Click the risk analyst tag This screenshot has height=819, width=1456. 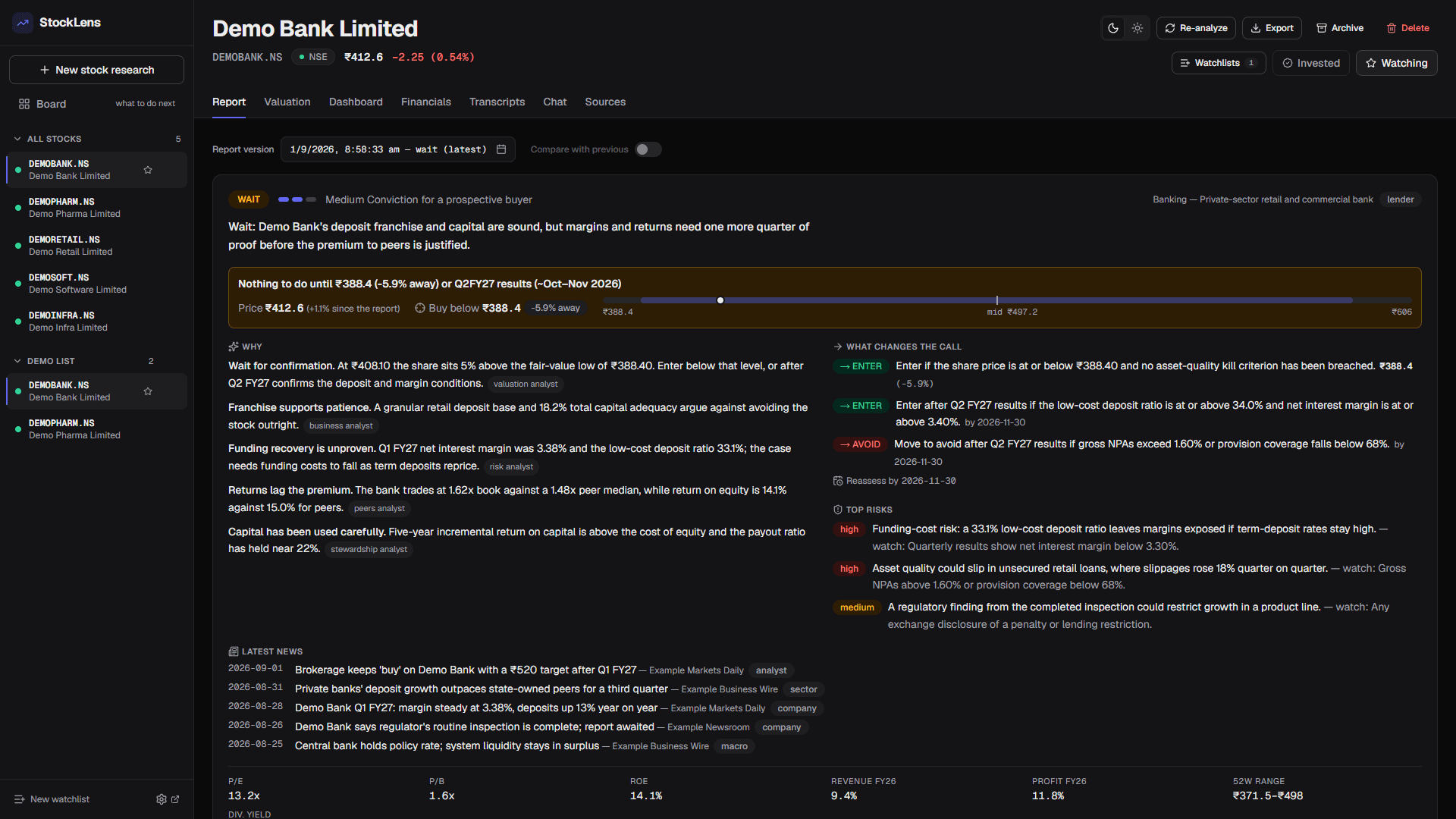click(x=511, y=466)
